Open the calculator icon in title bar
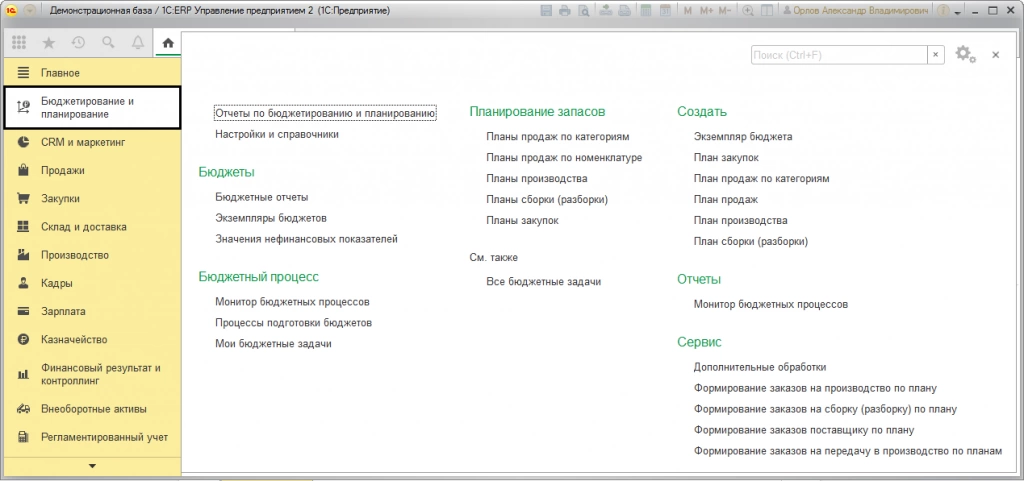Image resolution: width=1024 pixels, height=481 pixels. tap(646, 11)
